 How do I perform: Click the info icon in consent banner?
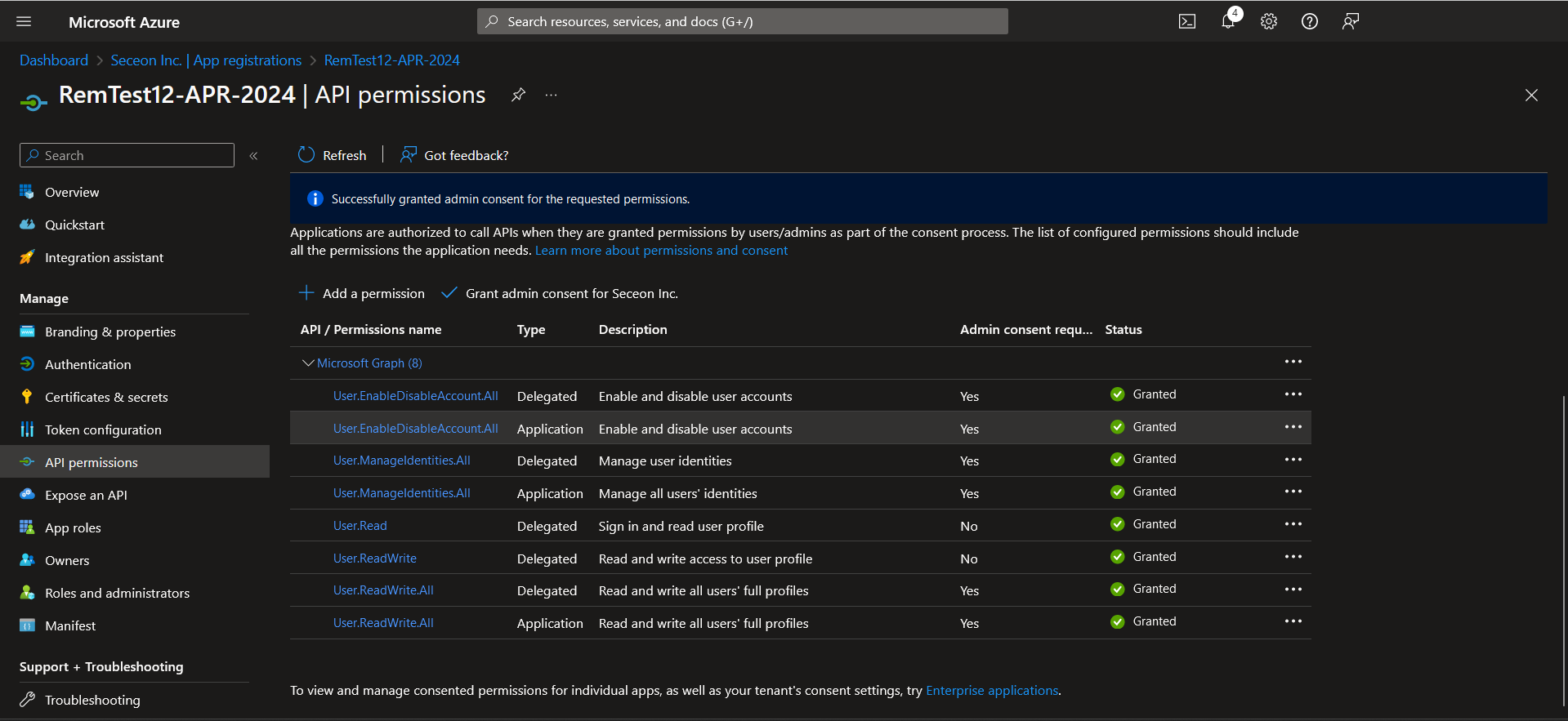(315, 198)
